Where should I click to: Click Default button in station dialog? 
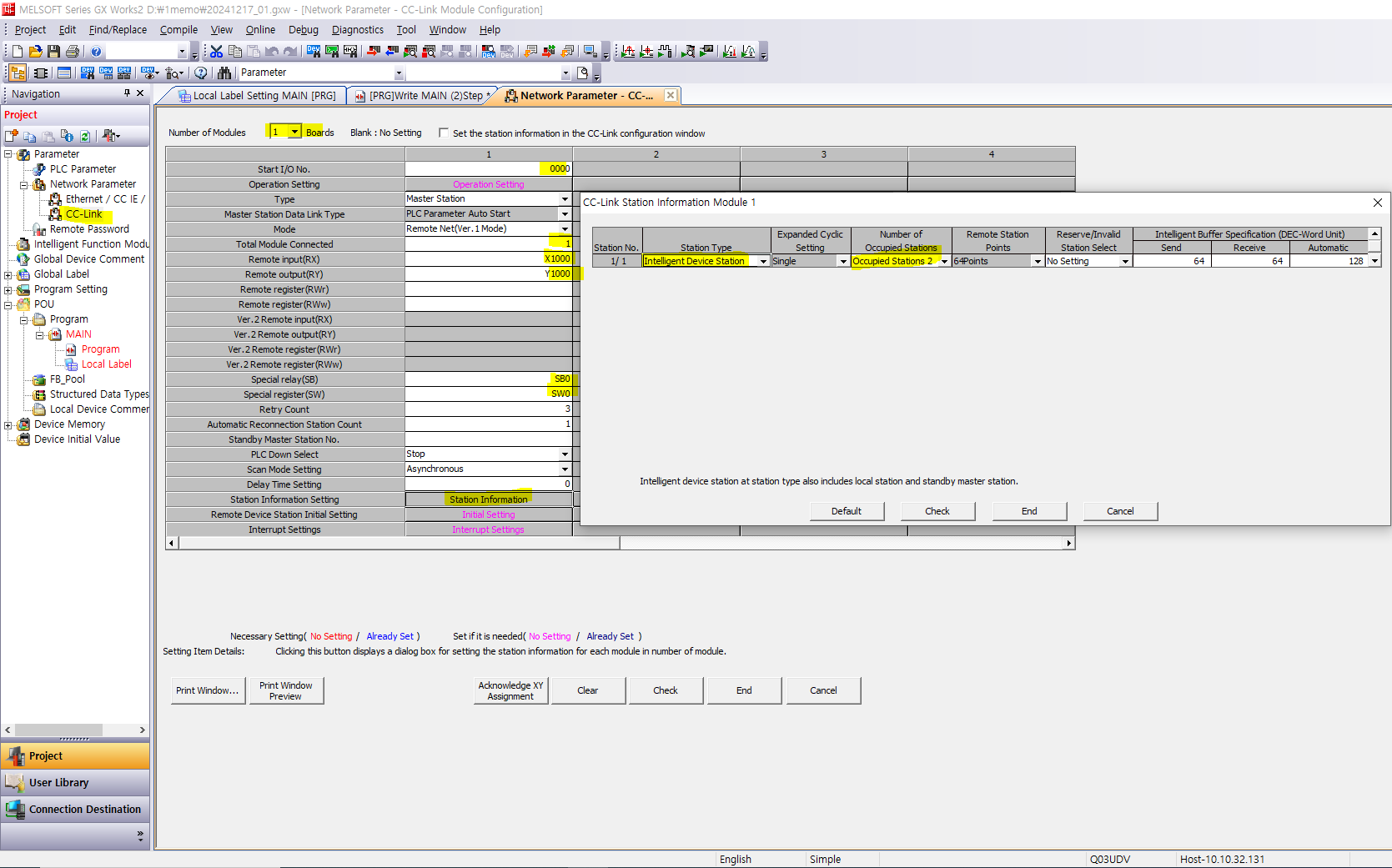pos(847,511)
